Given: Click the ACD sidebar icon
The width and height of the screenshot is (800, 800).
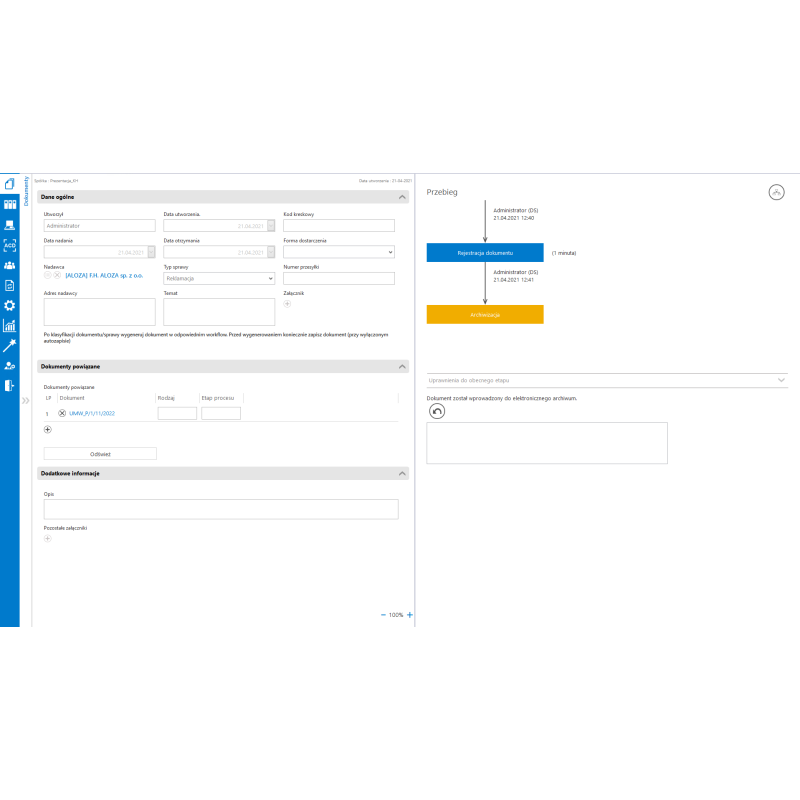Looking at the screenshot, I should pyautogui.click(x=9, y=245).
